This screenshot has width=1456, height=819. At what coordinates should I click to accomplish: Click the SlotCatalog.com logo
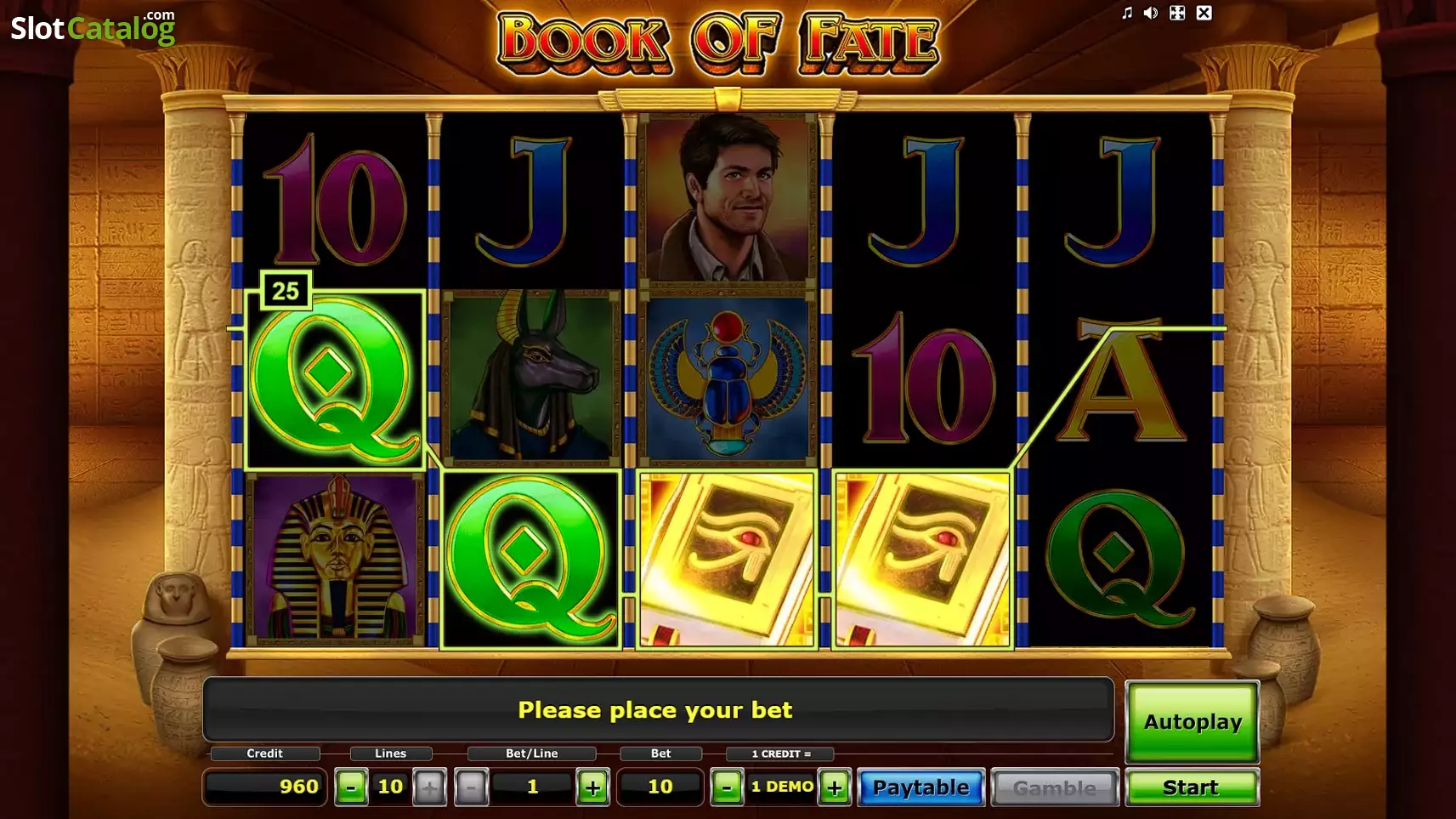pos(93,27)
